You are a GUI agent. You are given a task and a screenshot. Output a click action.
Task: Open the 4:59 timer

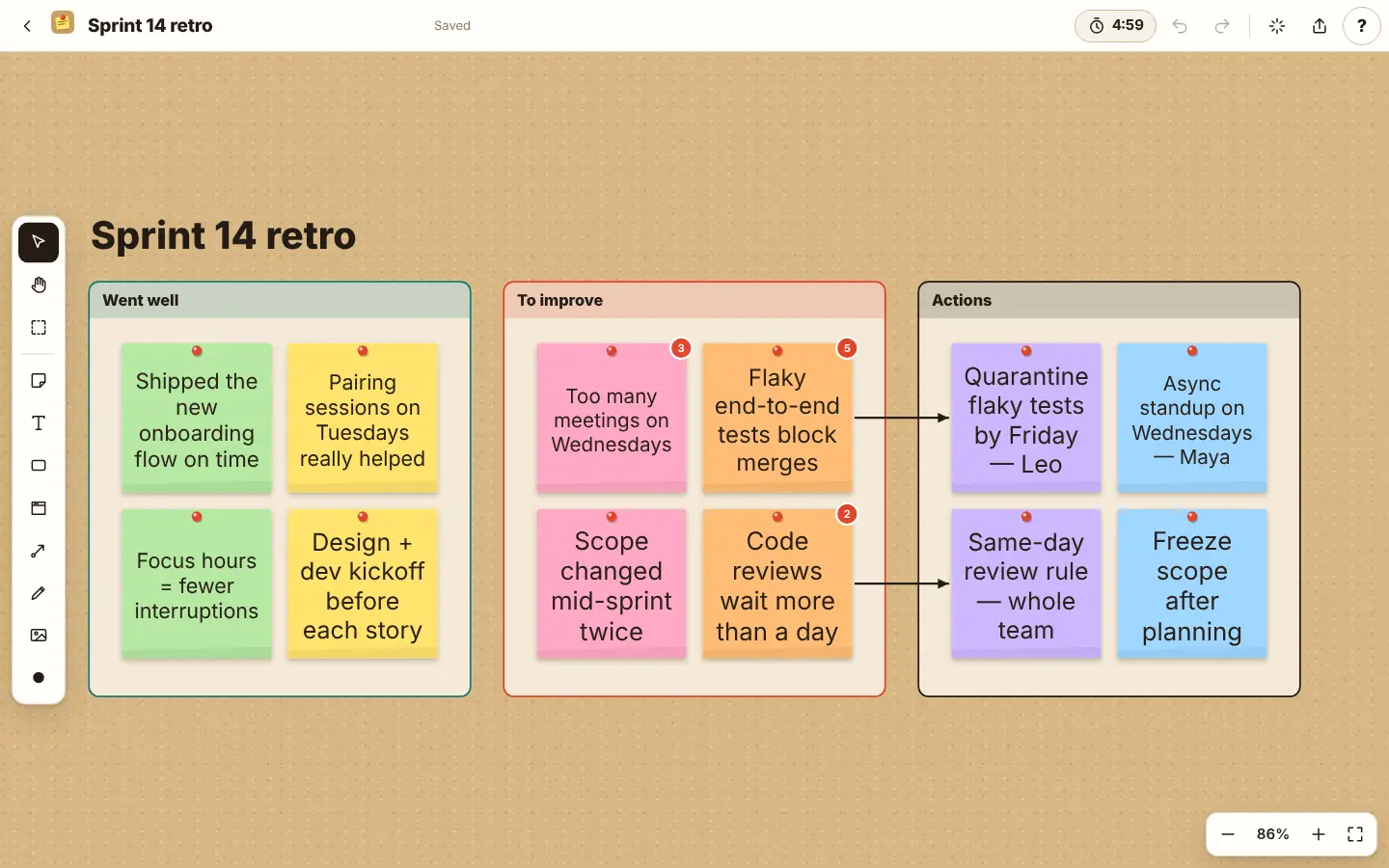pos(1115,26)
